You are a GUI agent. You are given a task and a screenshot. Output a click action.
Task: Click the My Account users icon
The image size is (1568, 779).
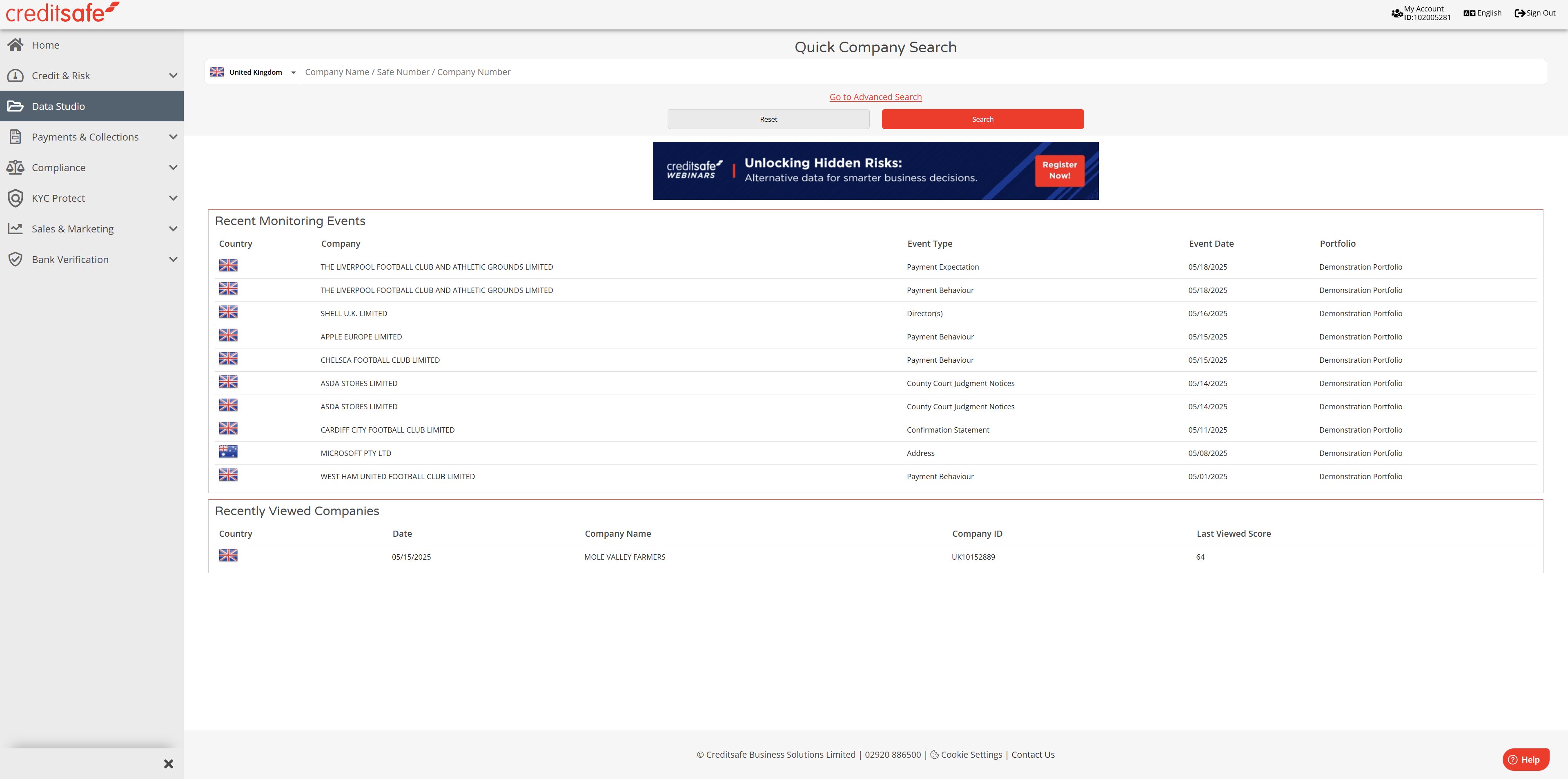pos(1397,13)
